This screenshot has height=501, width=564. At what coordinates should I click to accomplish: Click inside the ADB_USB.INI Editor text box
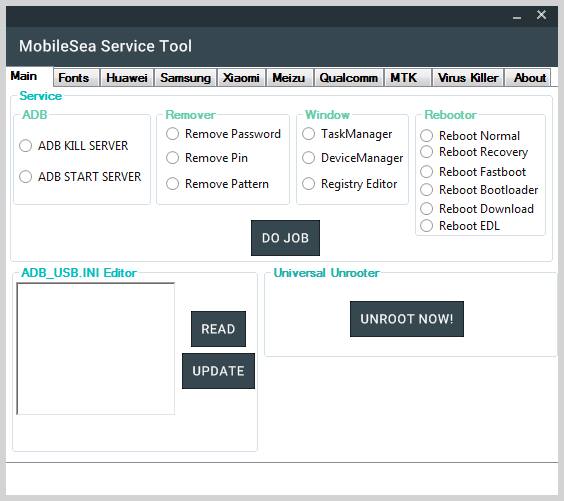(x=96, y=349)
